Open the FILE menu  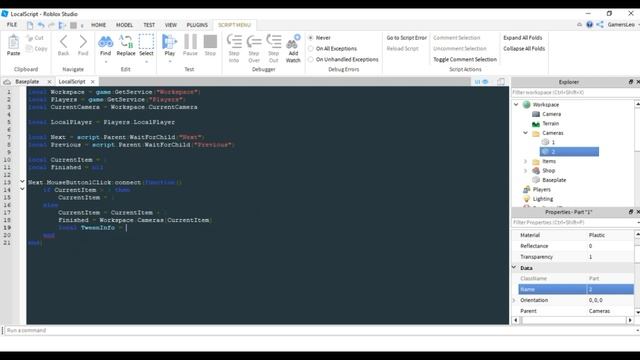[12, 25]
